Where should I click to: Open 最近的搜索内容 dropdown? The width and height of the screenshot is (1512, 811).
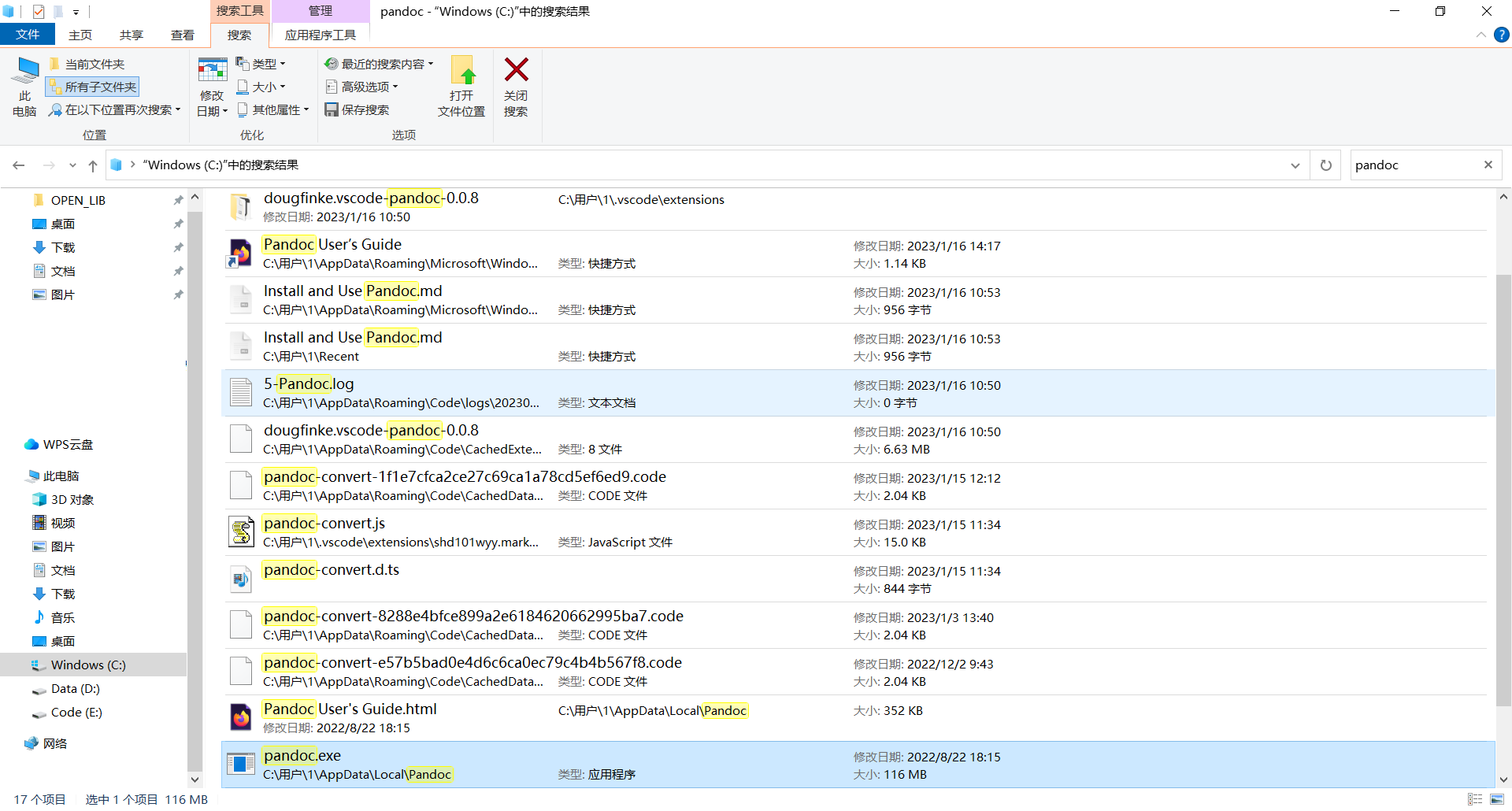coord(380,64)
